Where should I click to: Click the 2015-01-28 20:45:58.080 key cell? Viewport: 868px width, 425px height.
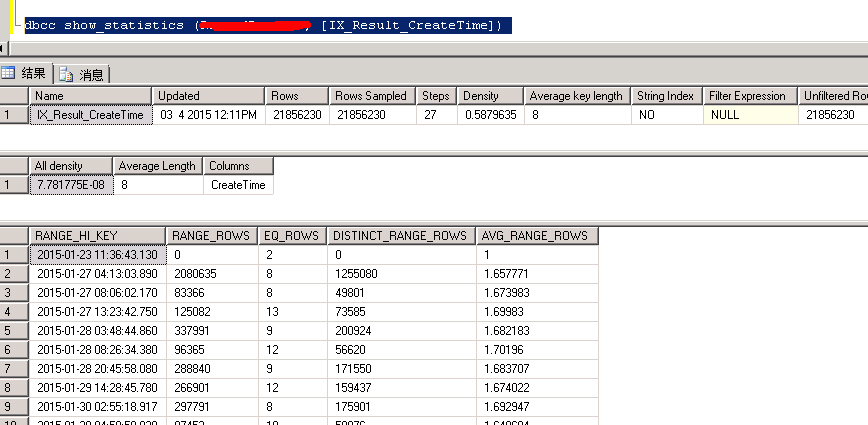[x=97, y=369]
